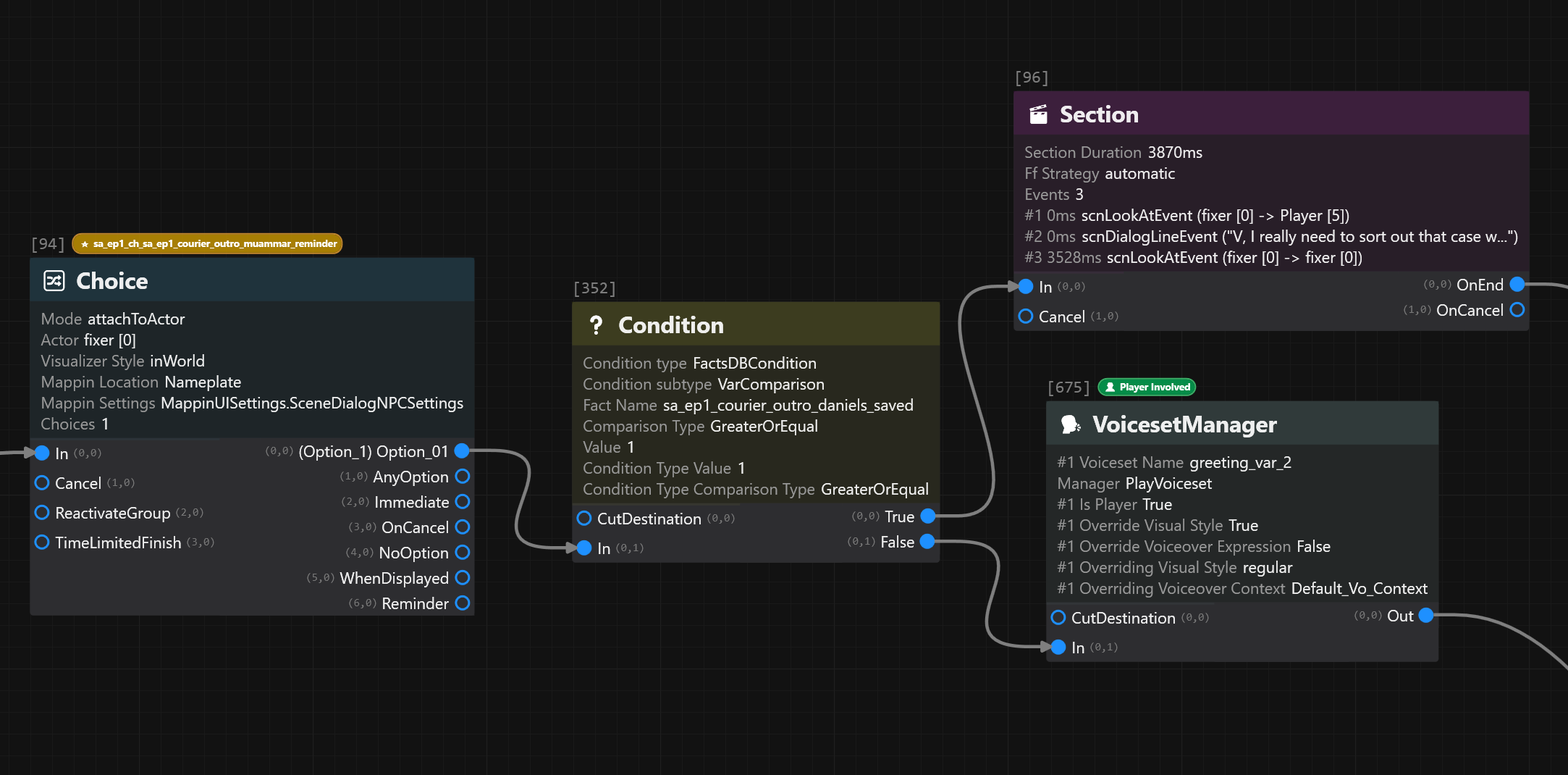
Task: Click the Out socket on VoicesetManager
Action: [1425, 616]
